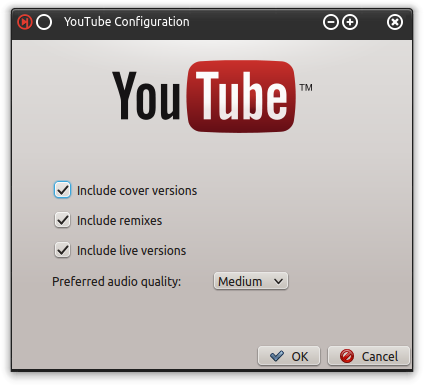This screenshot has width=424, height=386.
Task: Confirm settings with OK button
Action: click(x=289, y=356)
